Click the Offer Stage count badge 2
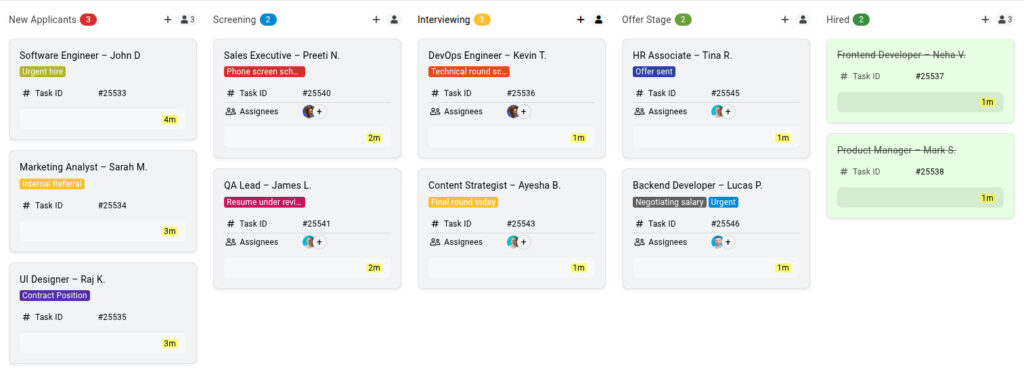 coord(683,20)
